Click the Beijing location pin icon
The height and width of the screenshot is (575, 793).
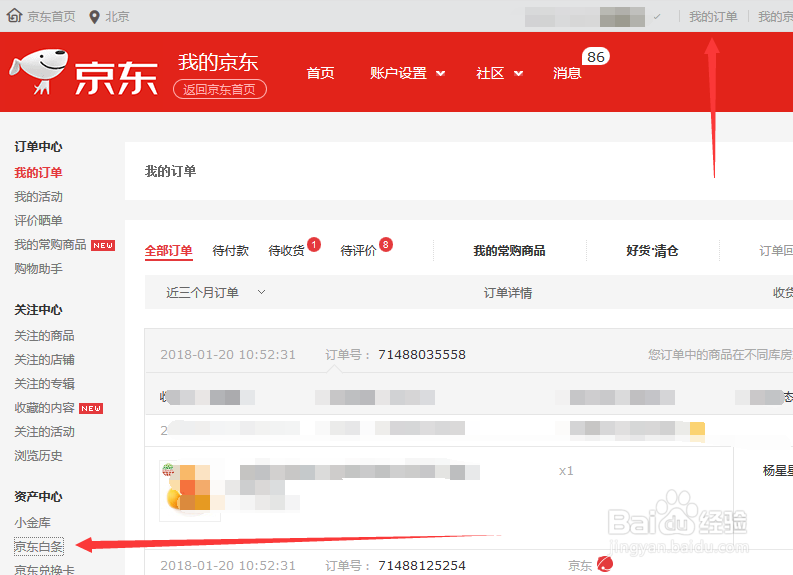[94, 17]
